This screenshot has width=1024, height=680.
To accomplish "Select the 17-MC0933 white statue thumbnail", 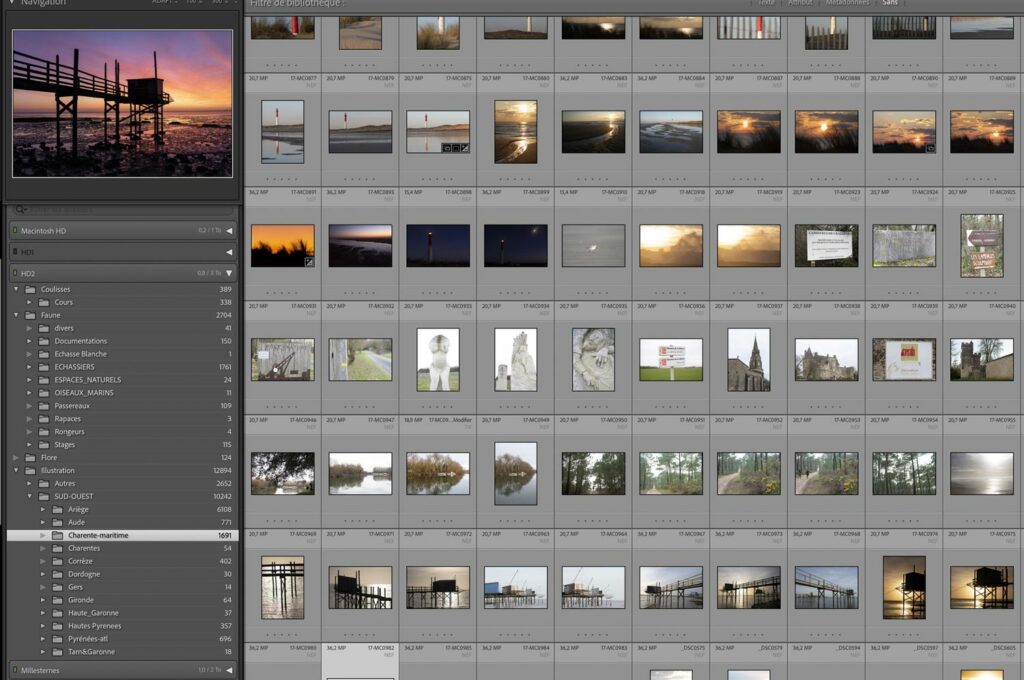I will click(x=438, y=360).
